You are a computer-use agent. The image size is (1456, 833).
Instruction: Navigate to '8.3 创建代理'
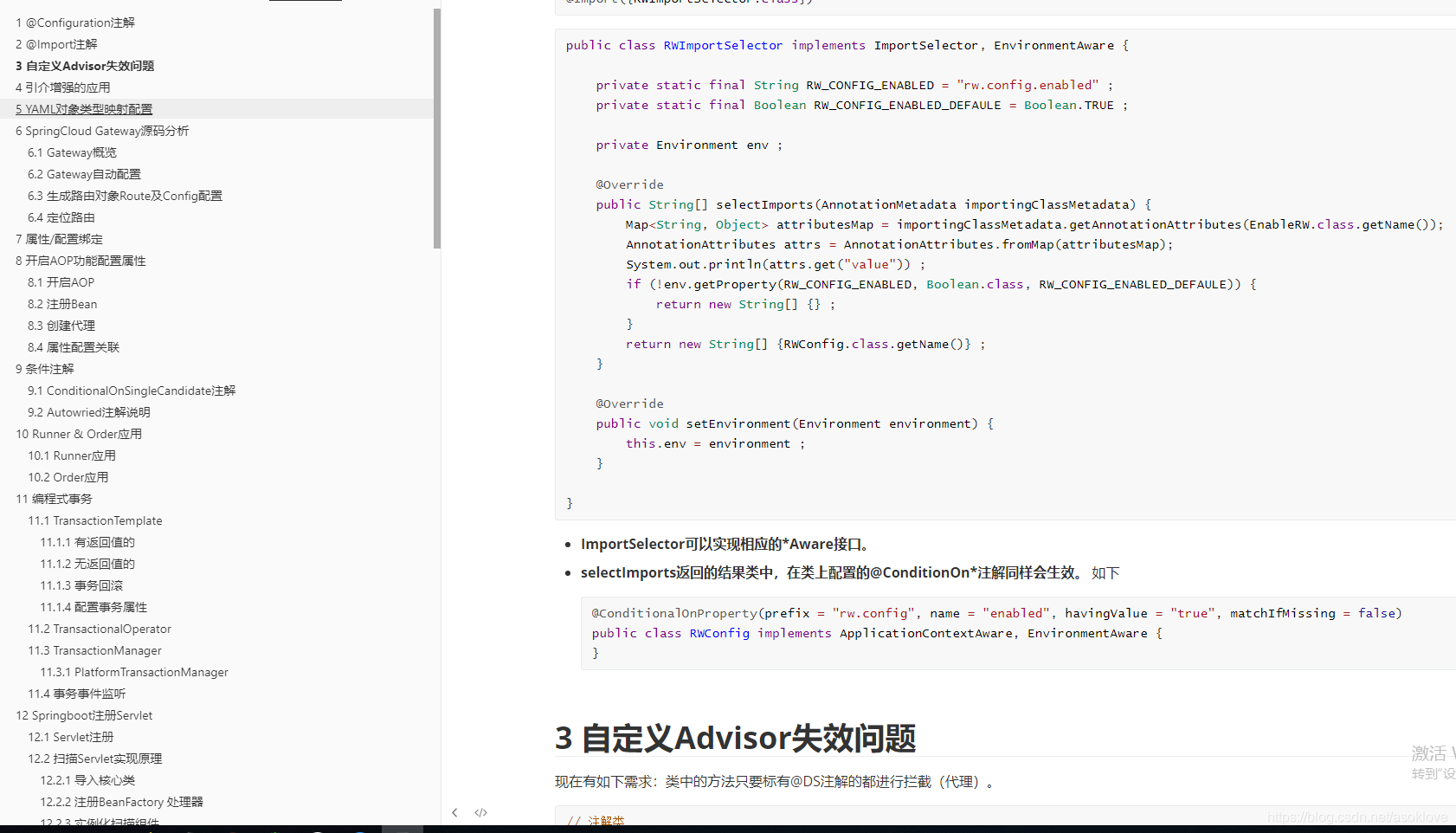pyautogui.click(x=61, y=326)
